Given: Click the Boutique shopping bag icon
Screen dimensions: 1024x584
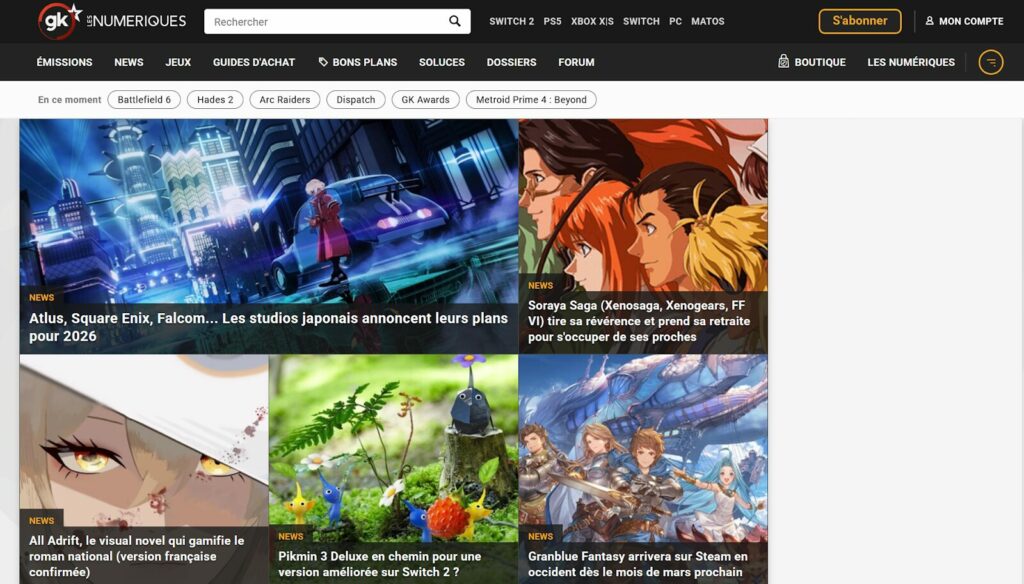Looking at the screenshot, I should [x=784, y=62].
